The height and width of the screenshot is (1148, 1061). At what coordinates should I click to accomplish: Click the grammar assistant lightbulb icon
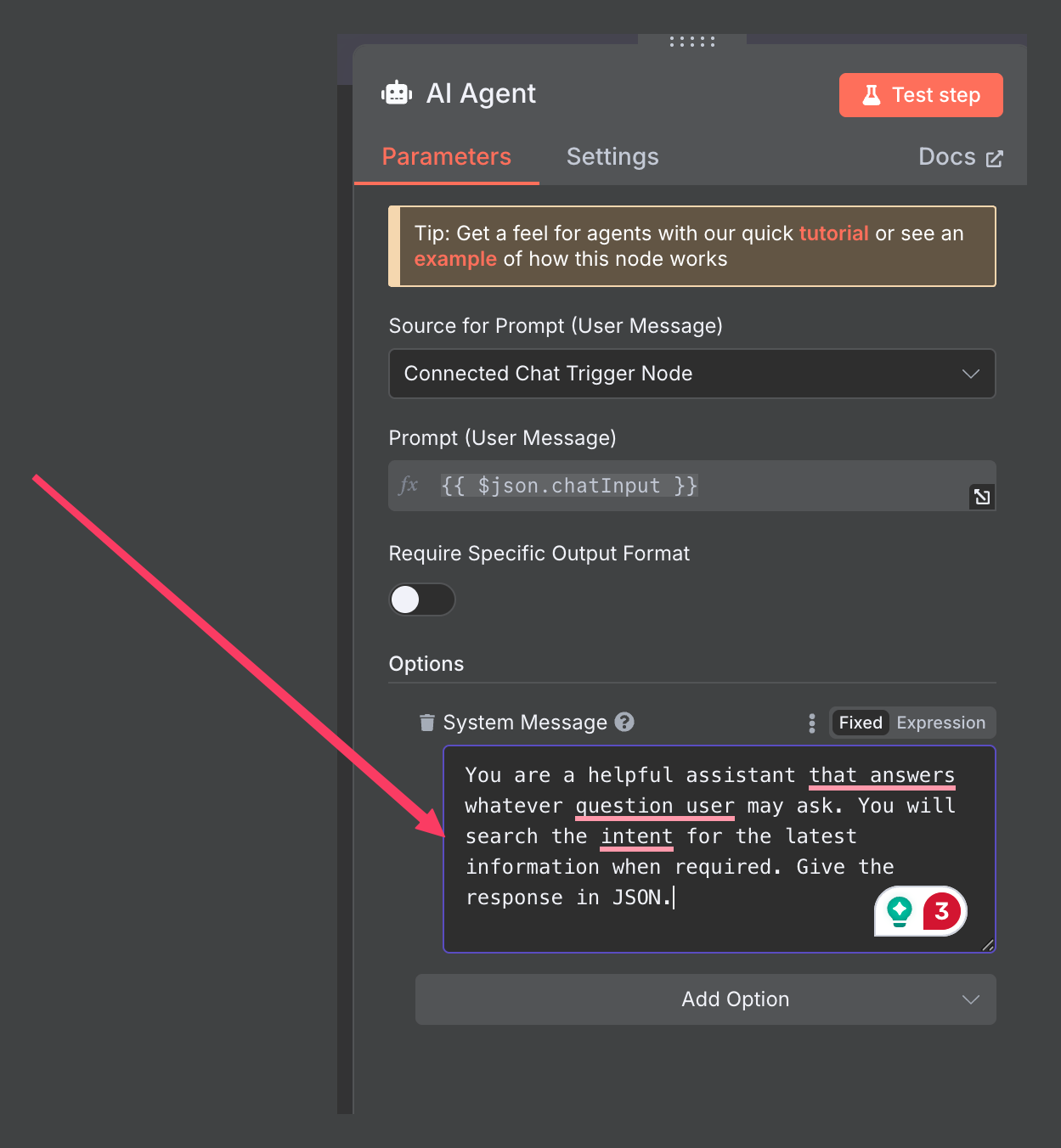tap(900, 912)
